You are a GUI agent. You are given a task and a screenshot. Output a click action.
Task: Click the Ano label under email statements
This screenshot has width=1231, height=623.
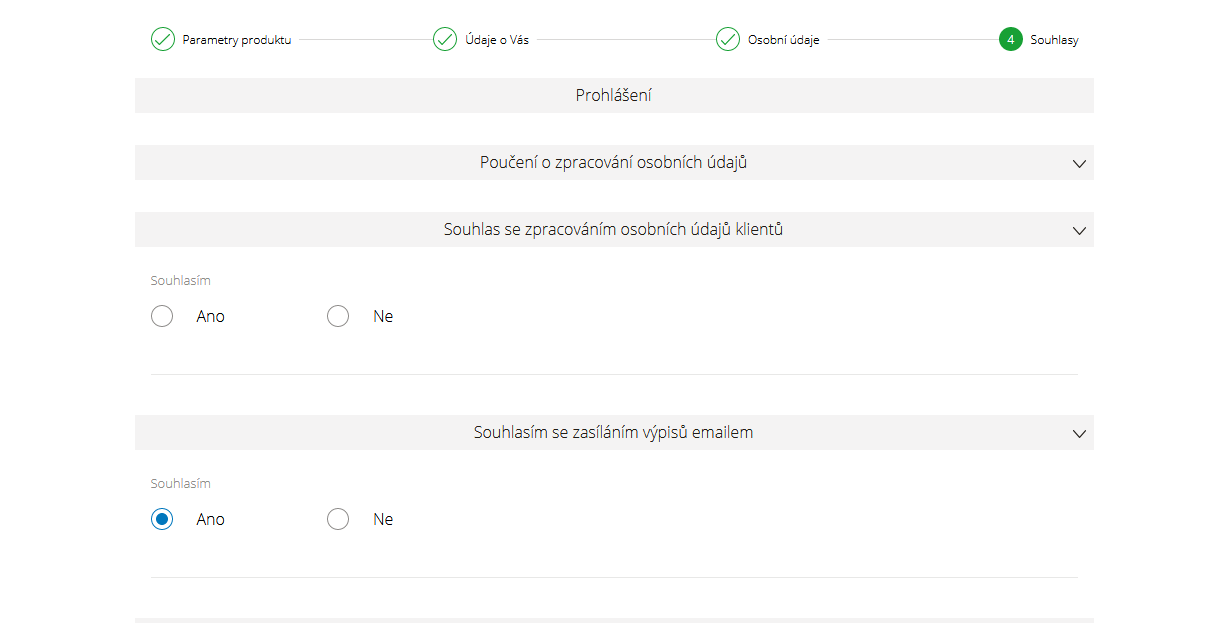point(211,520)
